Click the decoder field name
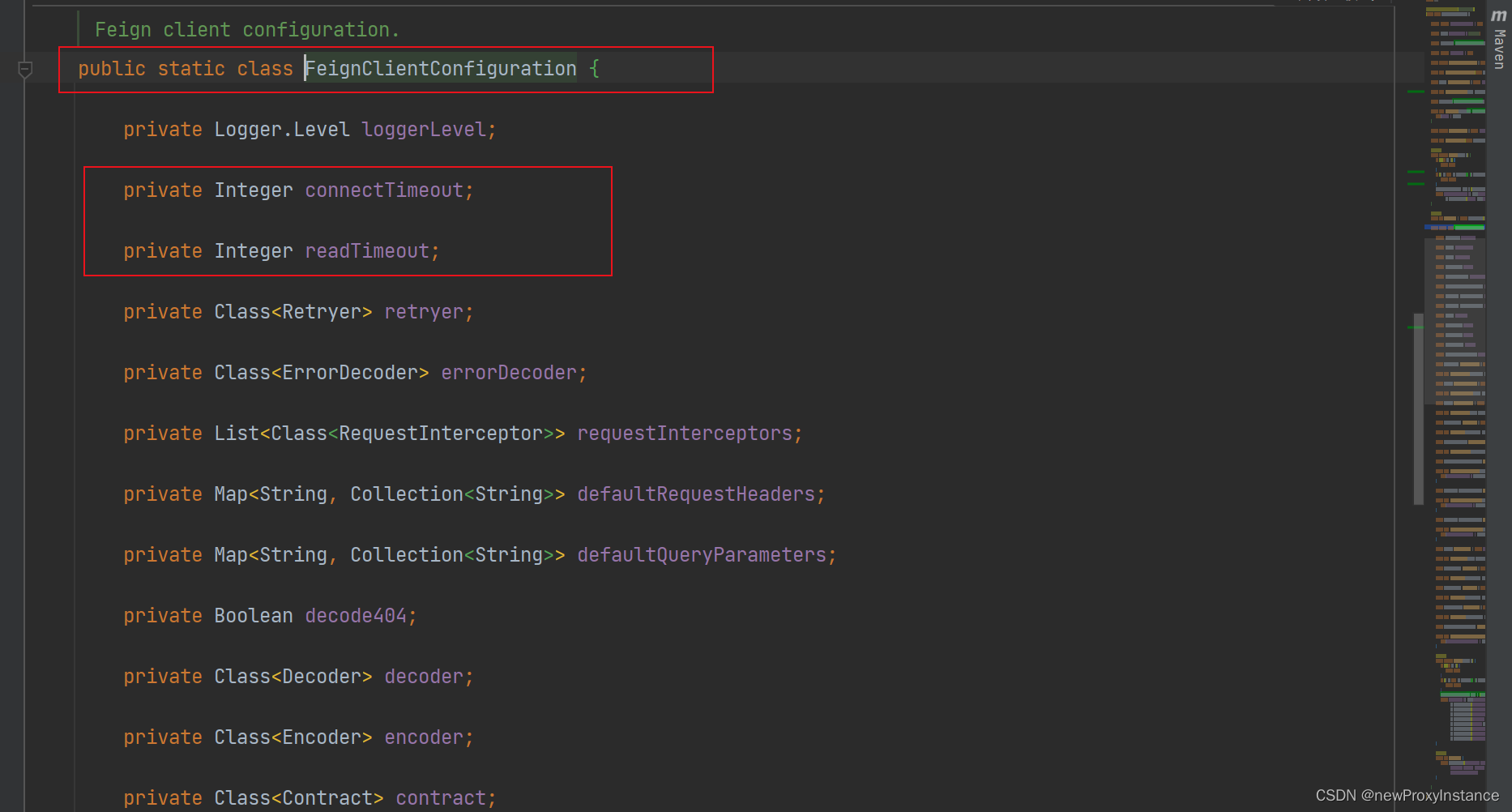The image size is (1512, 812). point(424,677)
